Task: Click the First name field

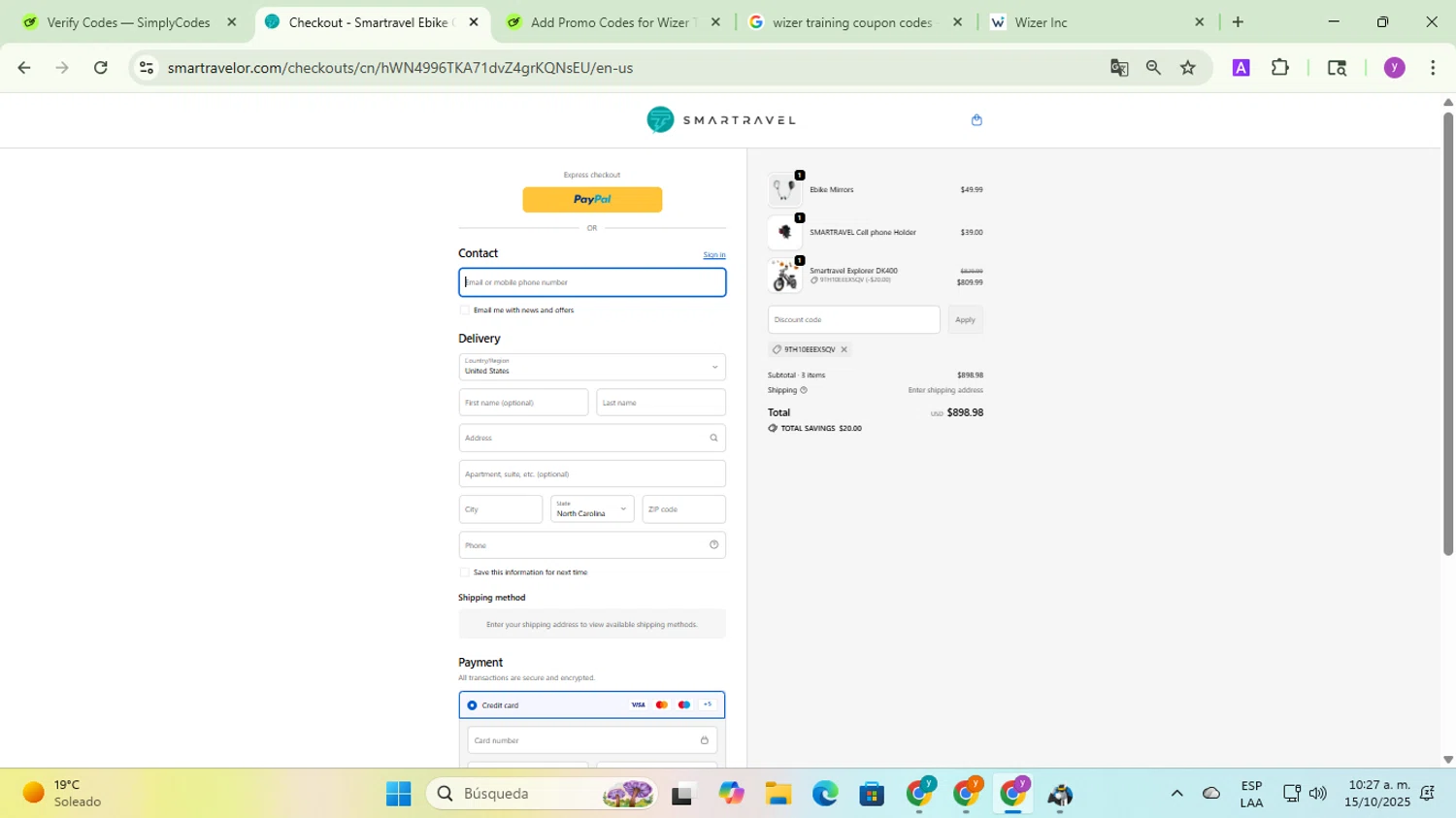Action: (x=523, y=403)
